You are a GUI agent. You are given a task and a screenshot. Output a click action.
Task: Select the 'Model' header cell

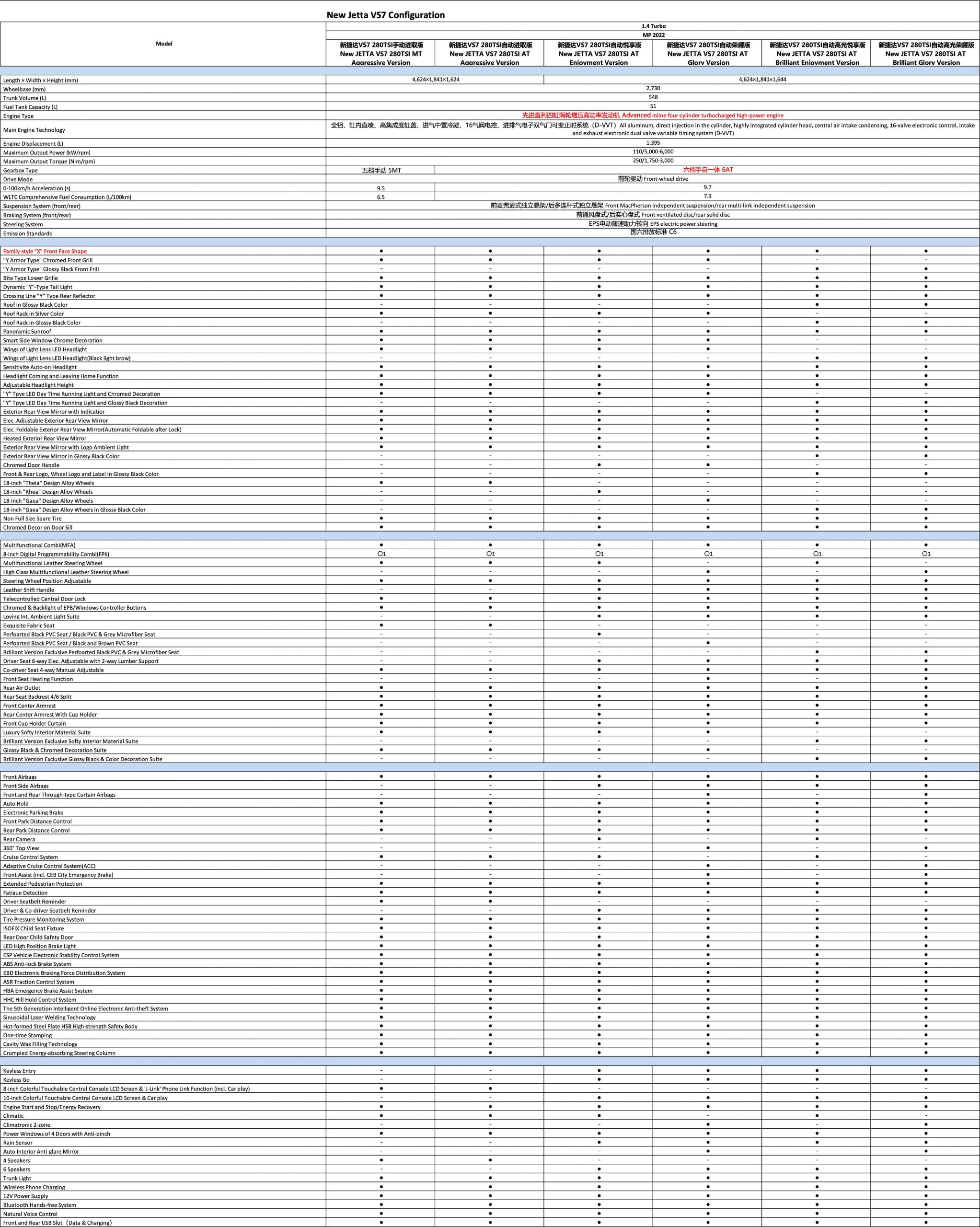[x=164, y=44]
